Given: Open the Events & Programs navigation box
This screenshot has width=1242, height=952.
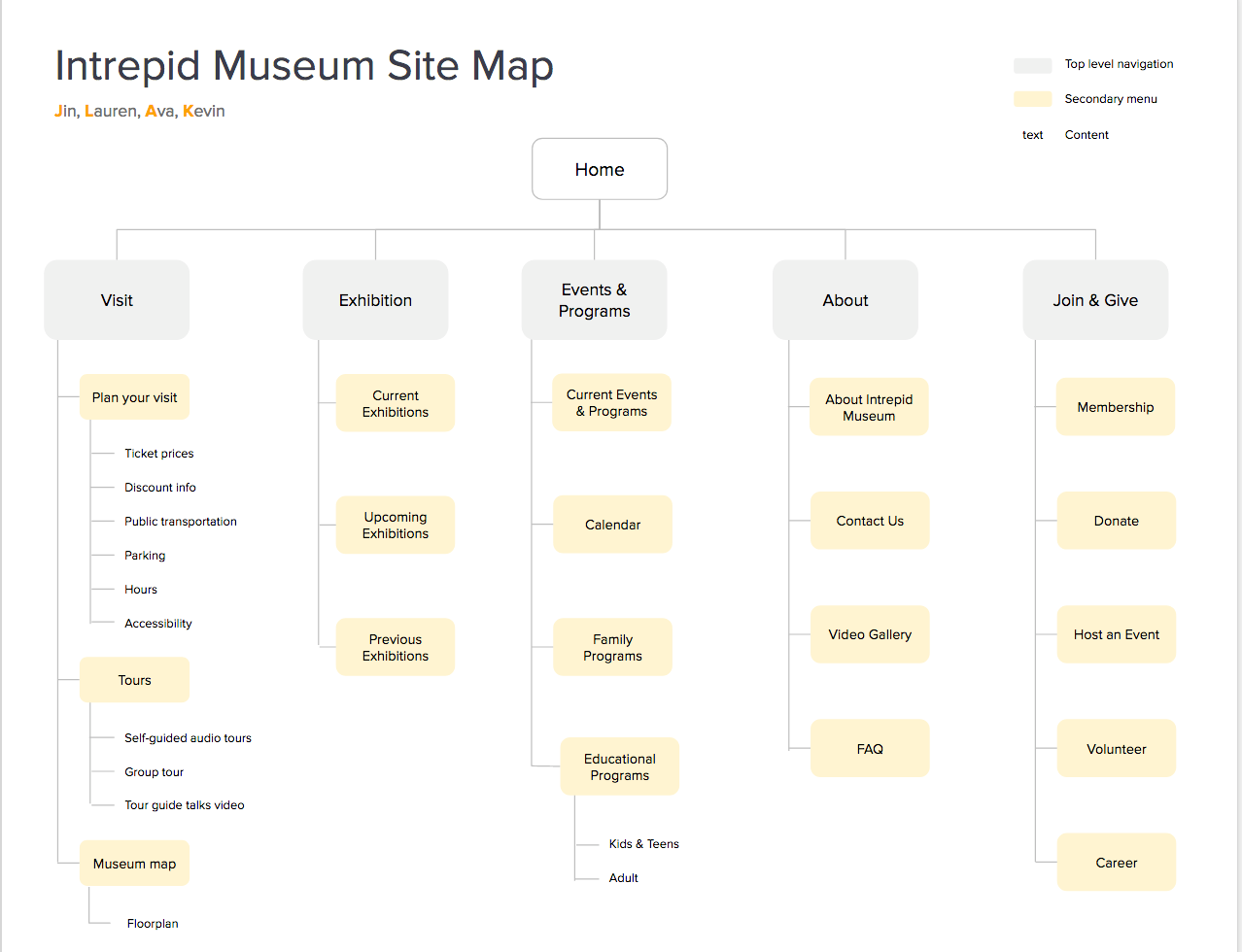Looking at the screenshot, I should [594, 300].
